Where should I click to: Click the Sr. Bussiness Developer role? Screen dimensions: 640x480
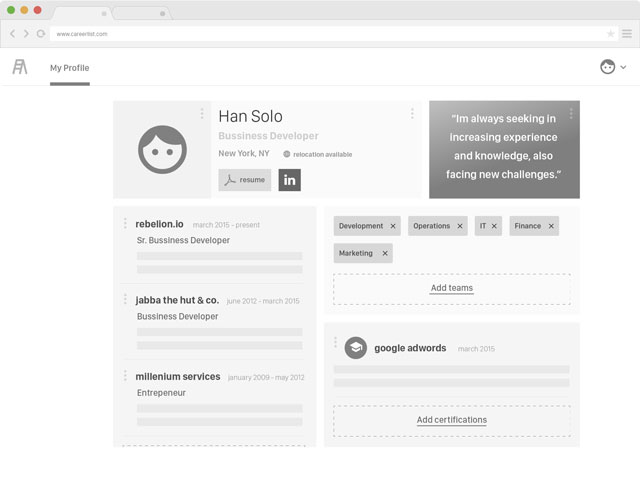(183, 240)
